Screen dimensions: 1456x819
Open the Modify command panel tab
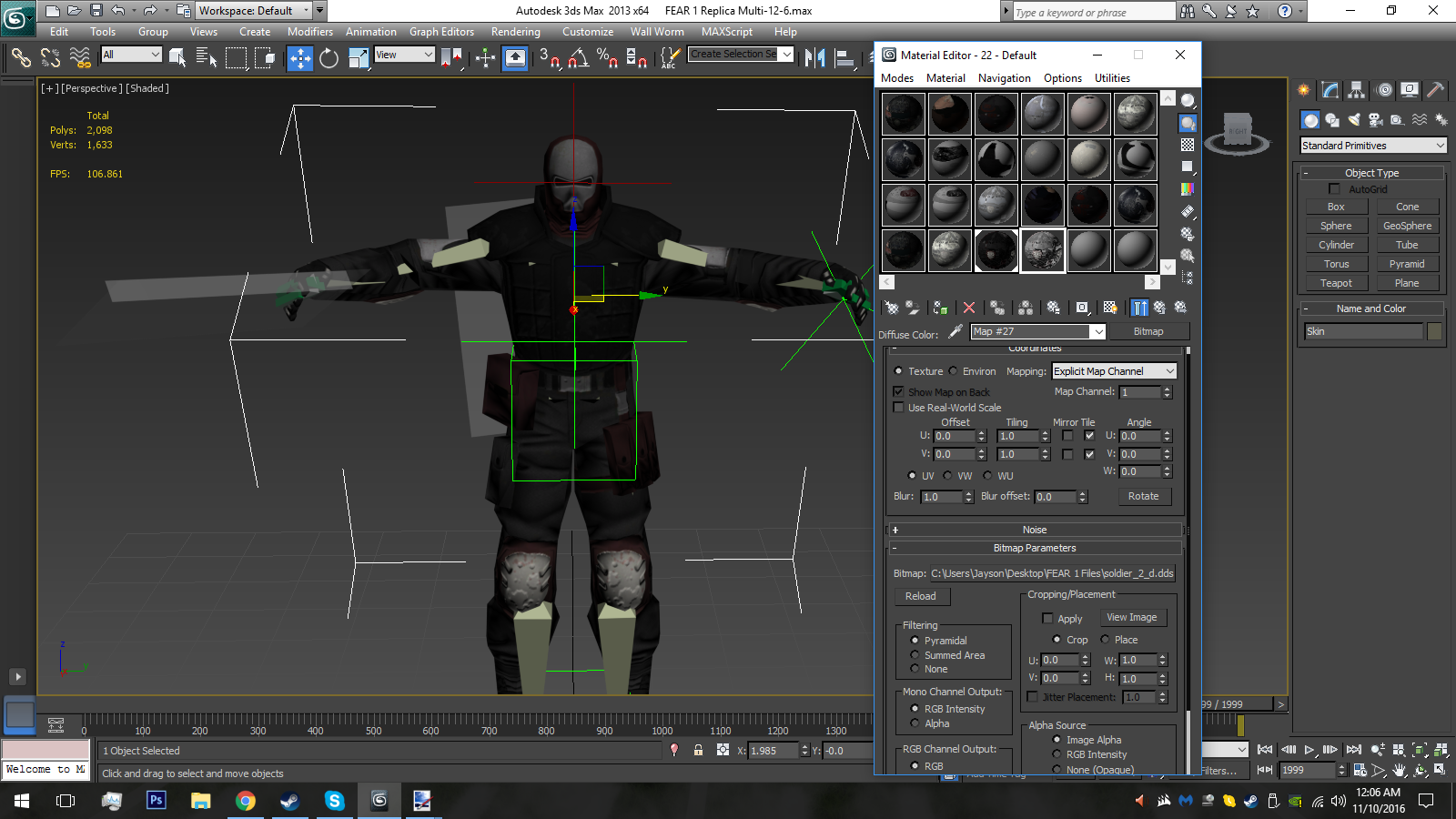pos(1330,90)
